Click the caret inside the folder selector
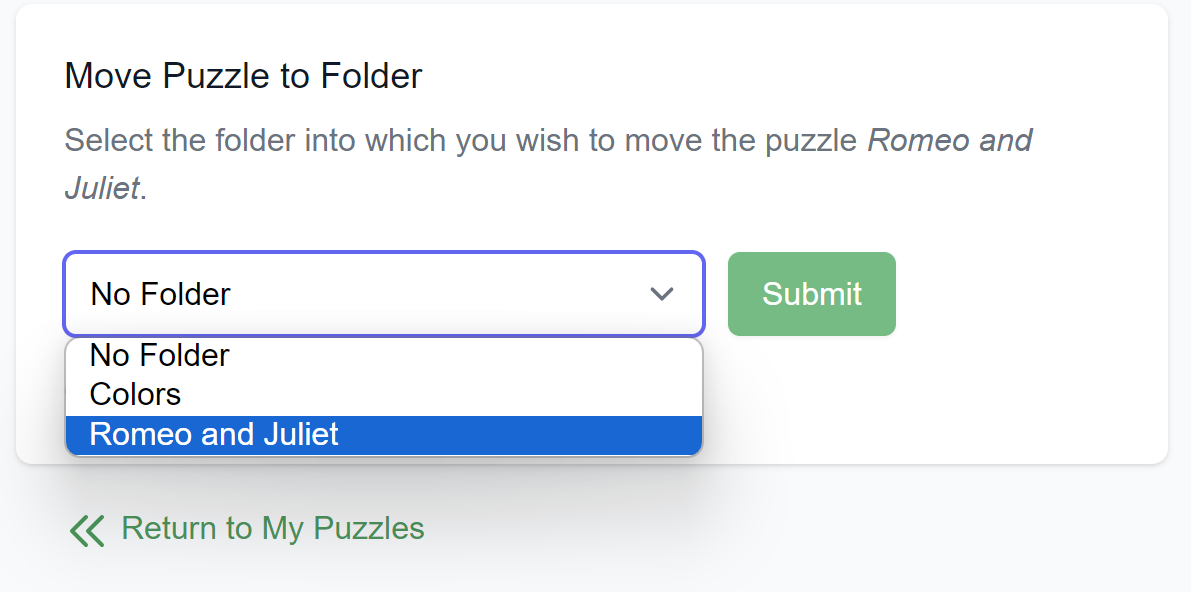 click(x=661, y=294)
